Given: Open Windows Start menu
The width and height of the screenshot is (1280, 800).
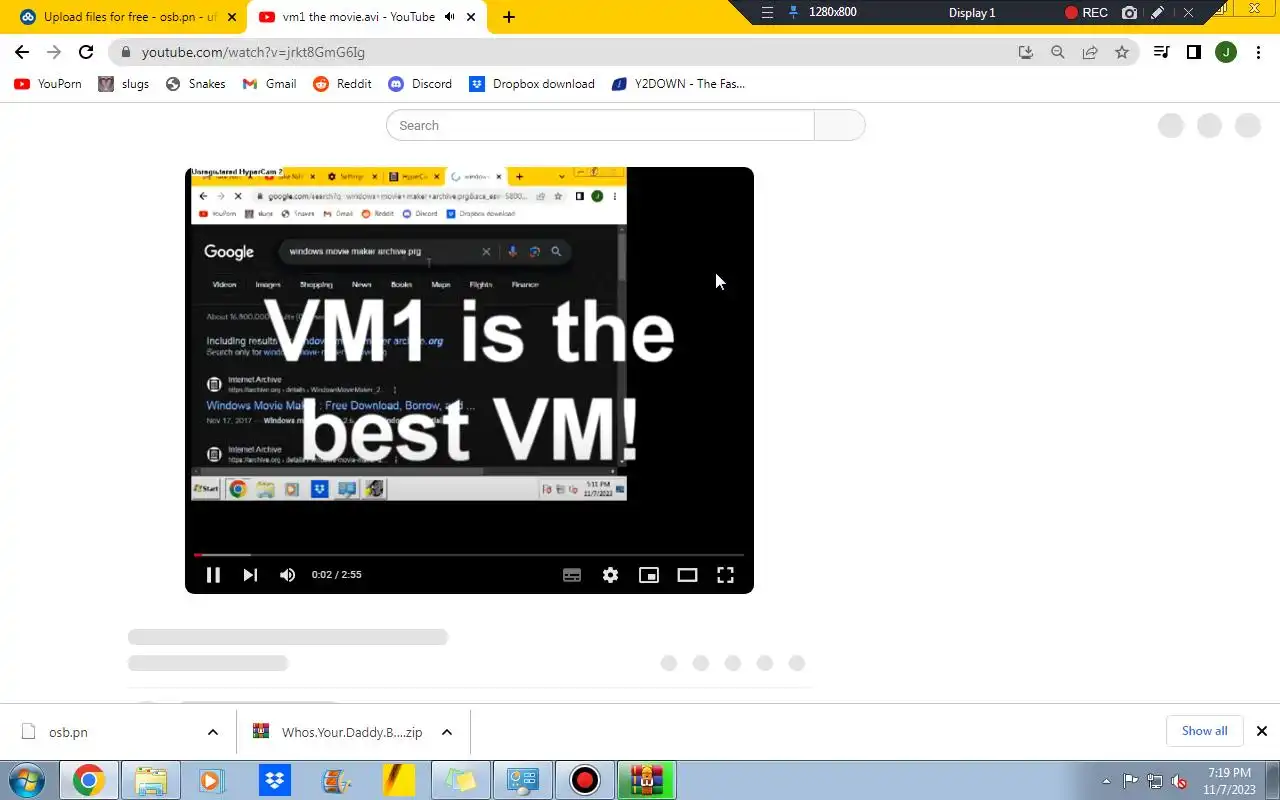Looking at the screenshot, I should [26, 780].
